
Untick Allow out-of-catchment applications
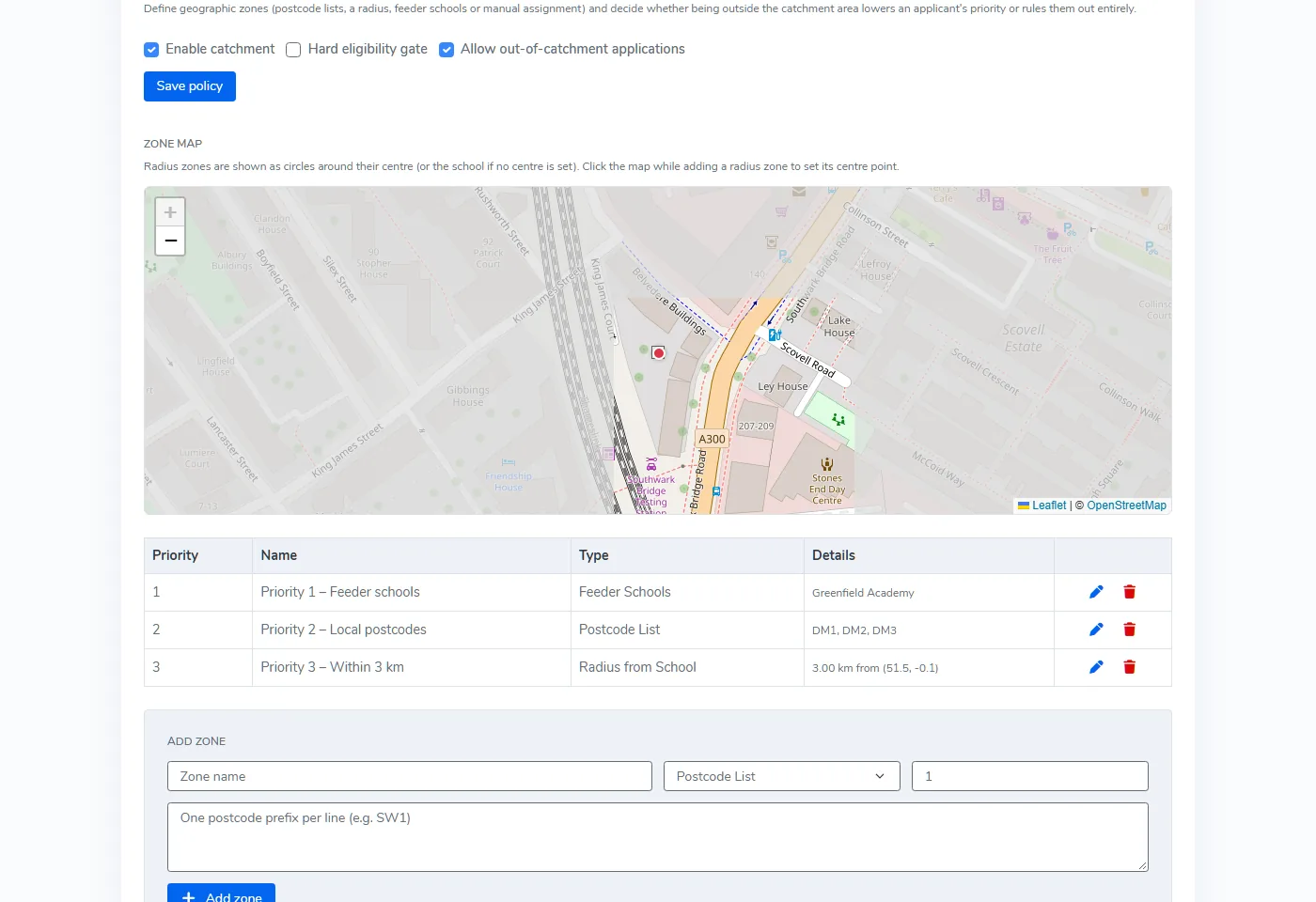446,50
